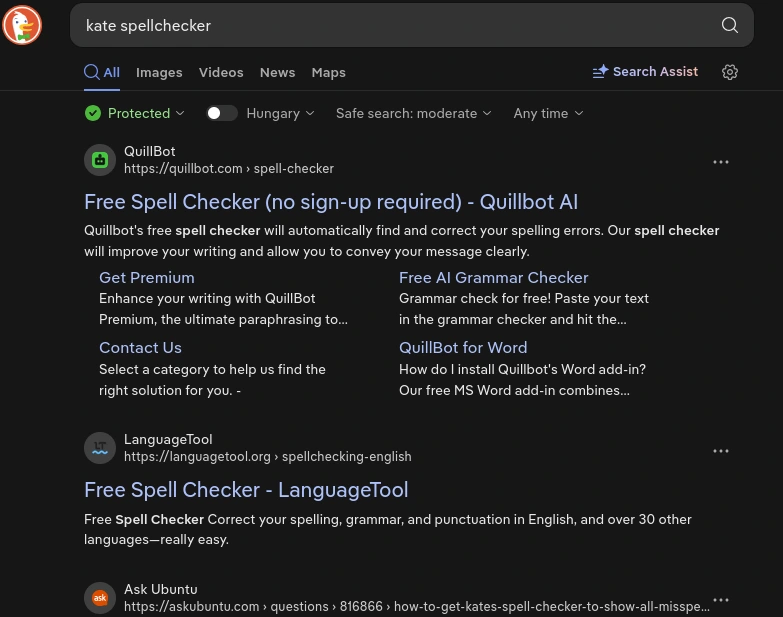Open three-dot menu for QuillBot result
Screen dimensions: 783x617
click(721, 162)
